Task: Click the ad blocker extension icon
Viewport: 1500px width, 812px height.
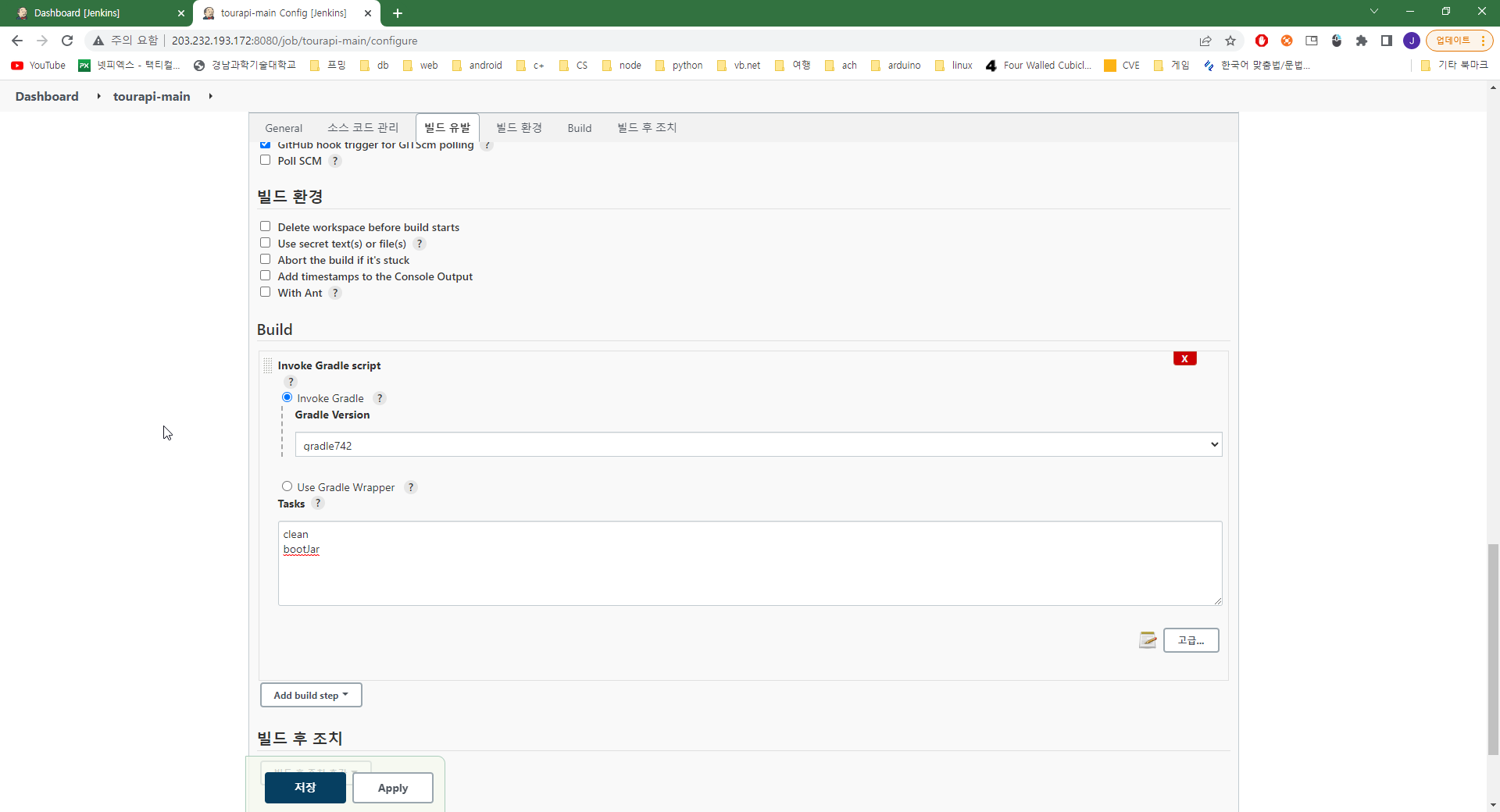Action: [1262, 41]
